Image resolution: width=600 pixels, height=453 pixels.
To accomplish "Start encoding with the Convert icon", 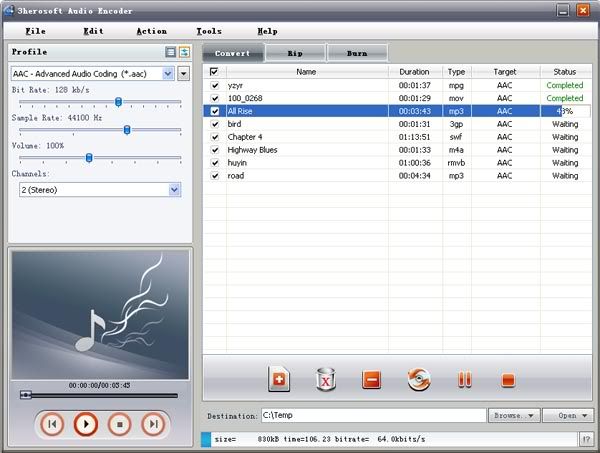I will (x=418, y=379).
